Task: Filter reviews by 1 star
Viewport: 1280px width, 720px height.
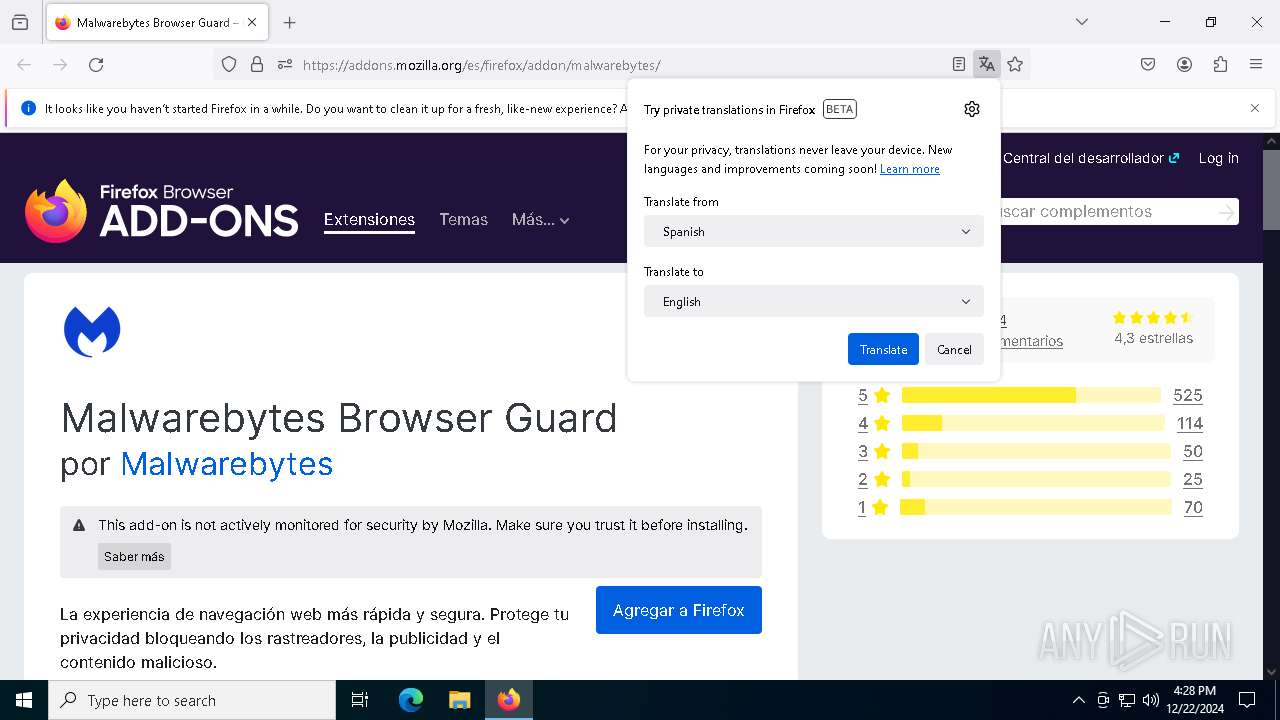Action: coord(873,507)
